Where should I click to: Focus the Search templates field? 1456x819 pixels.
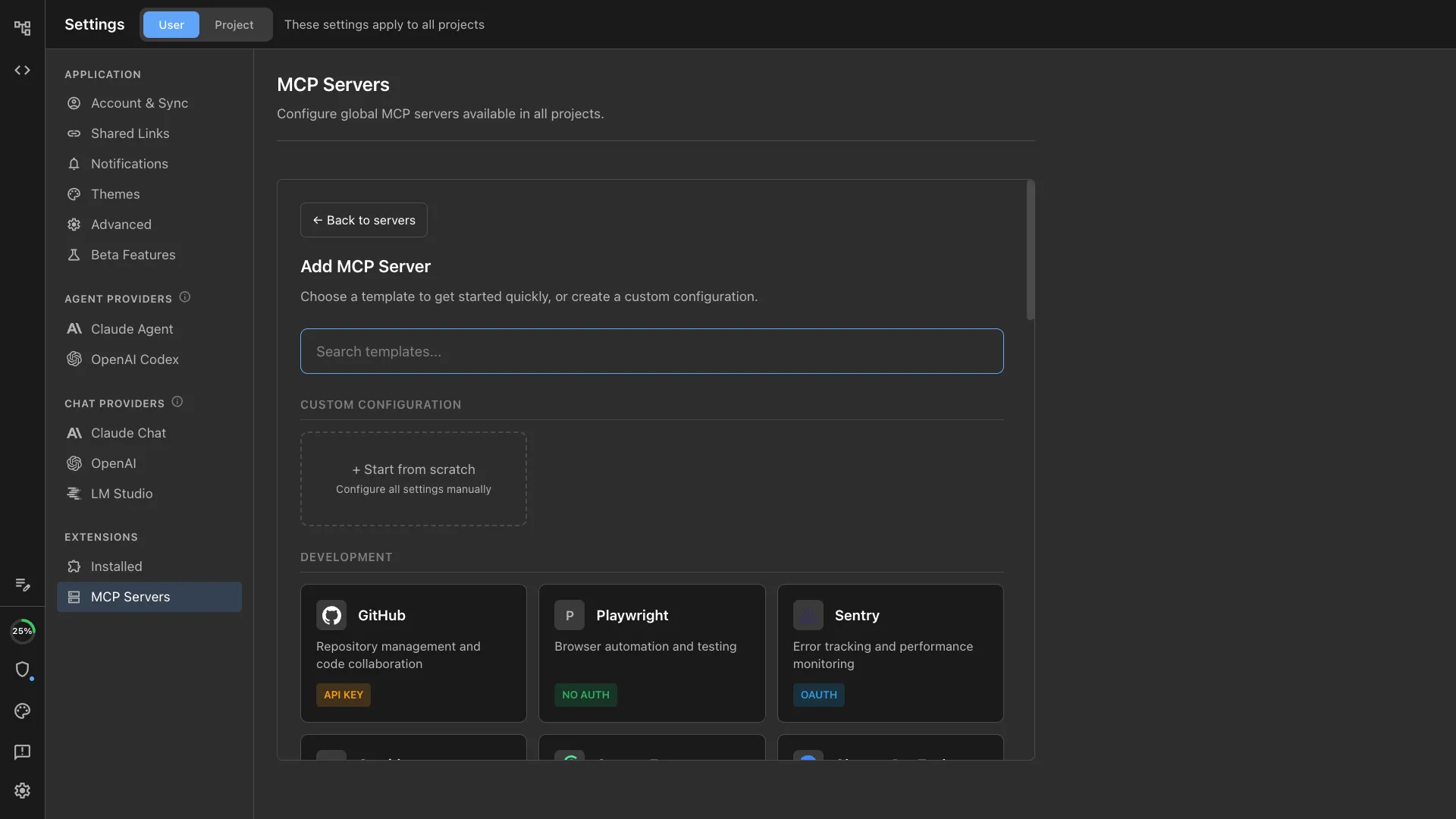tap(651, 351)
